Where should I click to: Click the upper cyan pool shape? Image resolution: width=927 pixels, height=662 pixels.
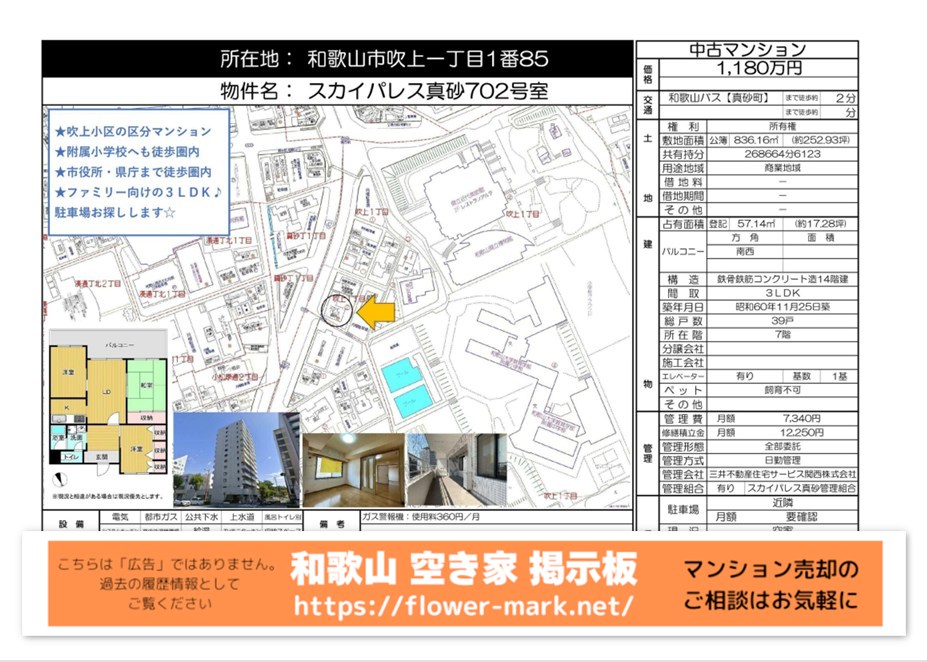[x=401, y=374]
